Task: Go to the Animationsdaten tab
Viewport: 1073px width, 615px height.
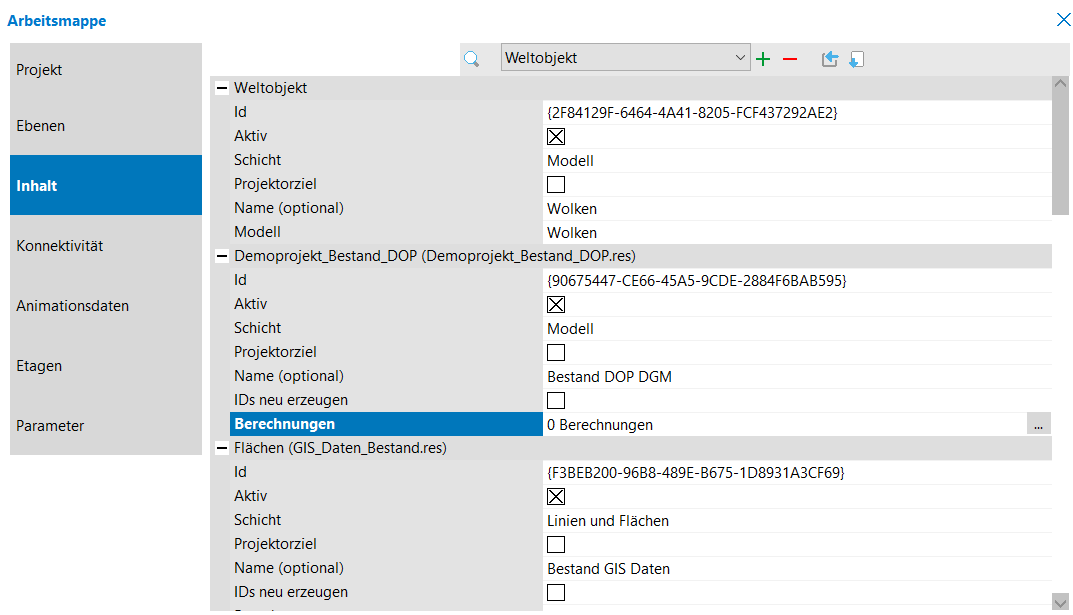Action: [x=105, y=306]
